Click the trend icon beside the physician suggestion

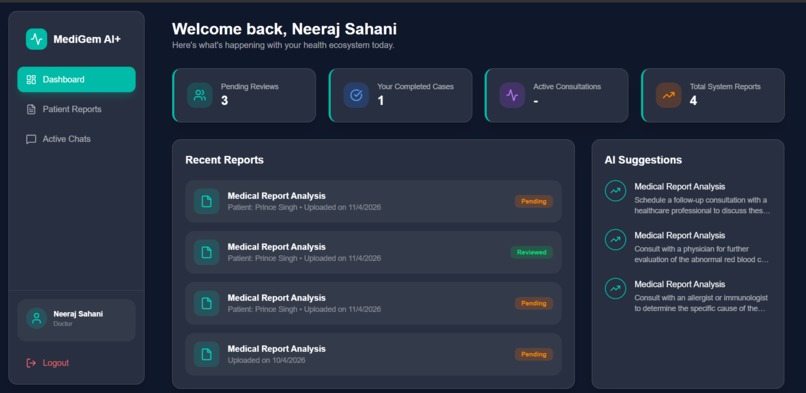(x=615, y=240)
